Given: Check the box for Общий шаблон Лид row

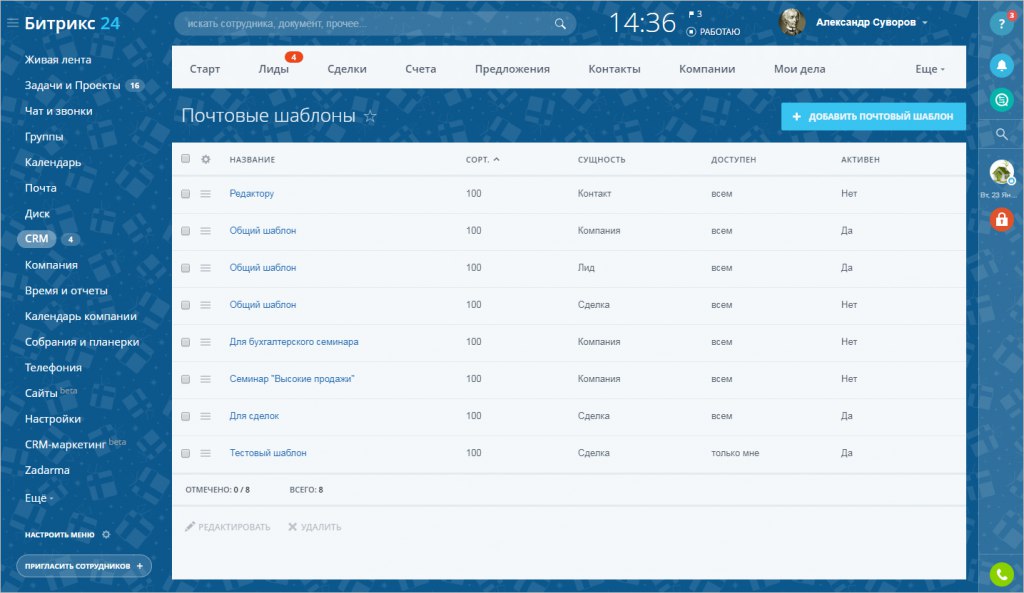Looking at the screenshot, I should 185,268.
